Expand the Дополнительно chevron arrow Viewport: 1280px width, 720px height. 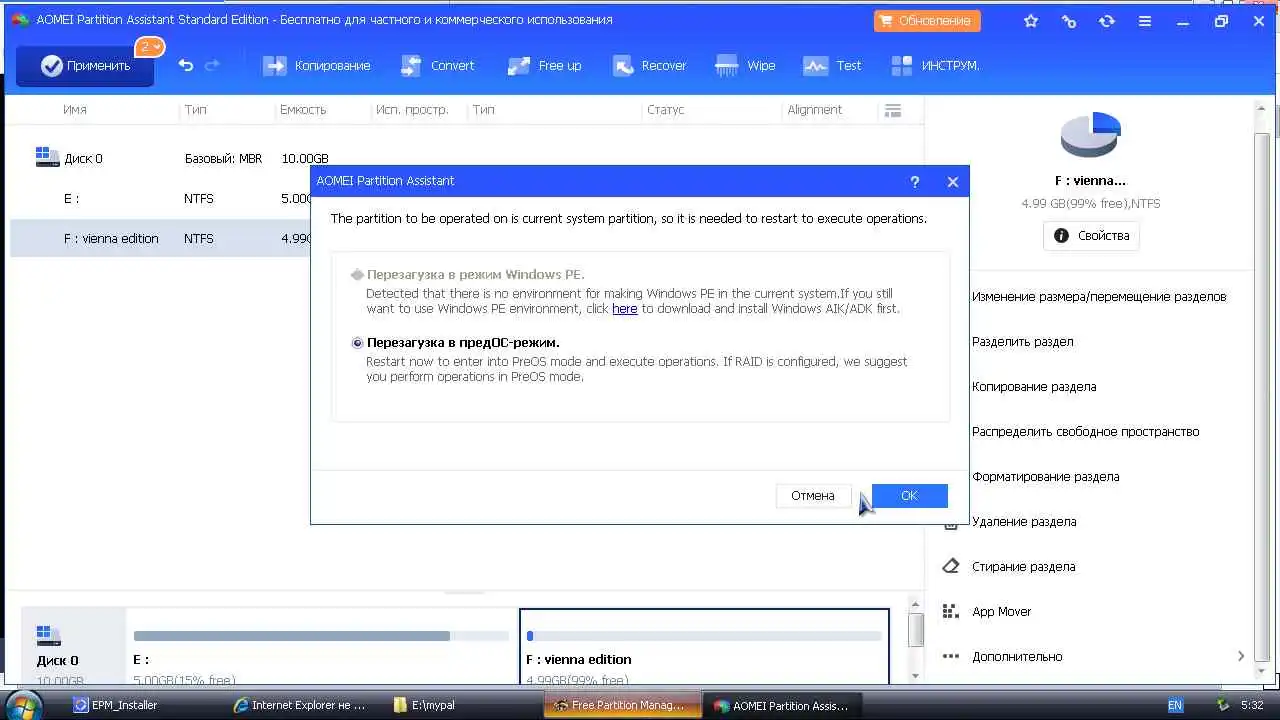(1240, 656)
